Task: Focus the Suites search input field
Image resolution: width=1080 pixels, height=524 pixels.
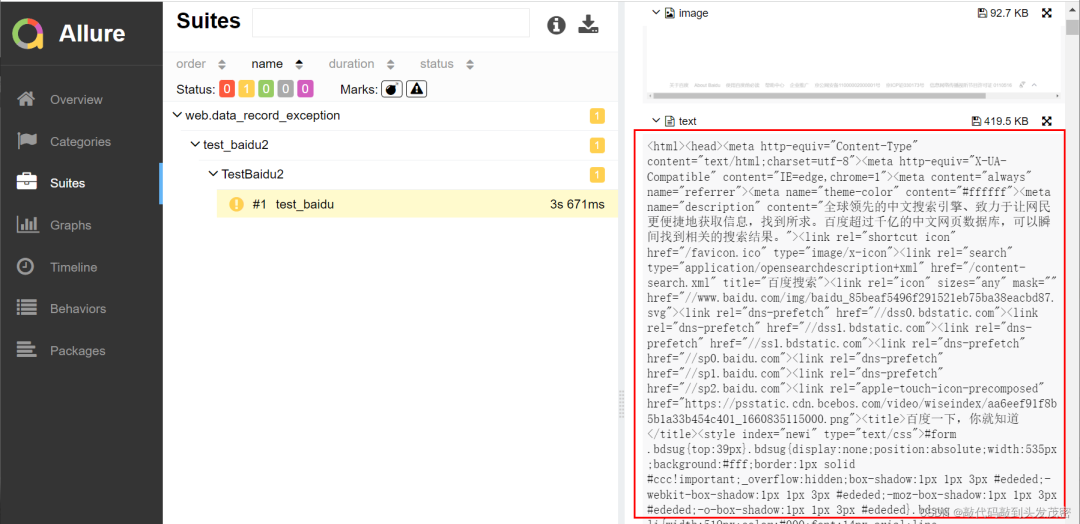Action: coord(391,23)
